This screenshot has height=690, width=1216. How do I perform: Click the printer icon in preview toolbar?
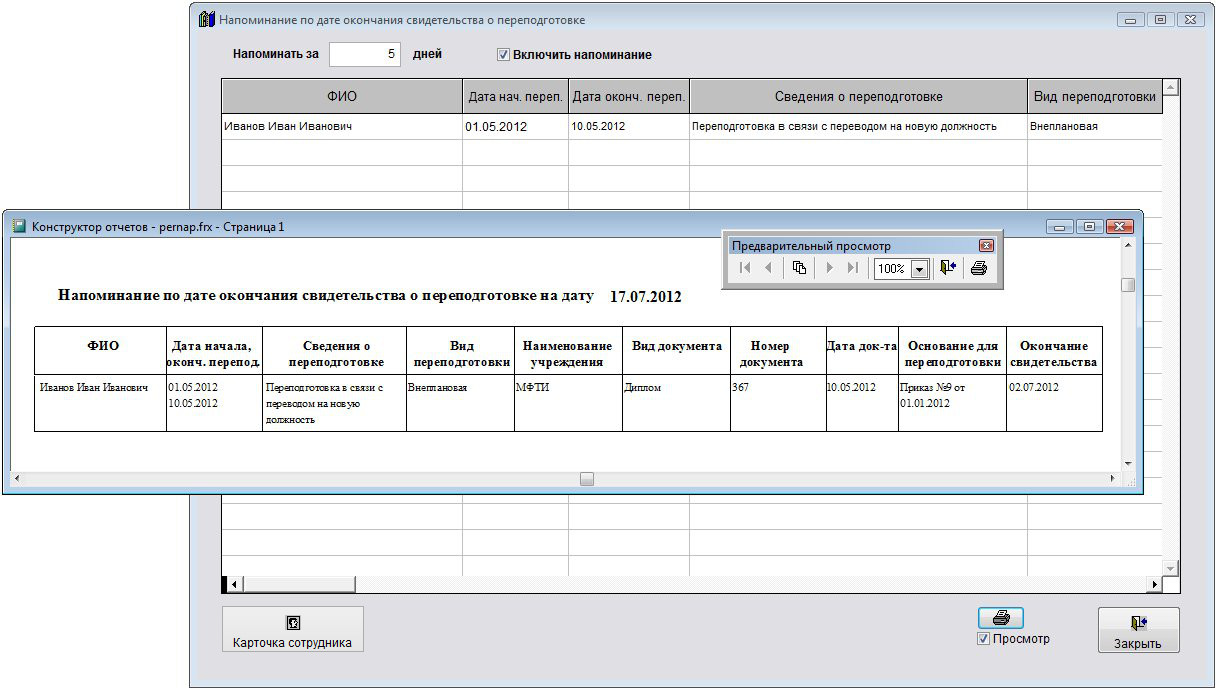pyautogui.click(x=979, y=268)
